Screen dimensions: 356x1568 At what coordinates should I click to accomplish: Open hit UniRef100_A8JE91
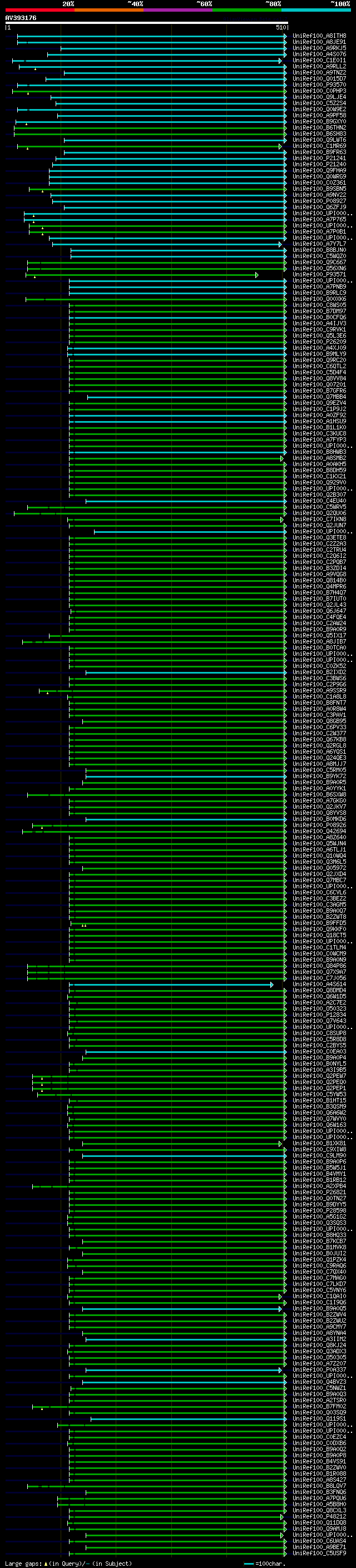click(x=319, y=42)
